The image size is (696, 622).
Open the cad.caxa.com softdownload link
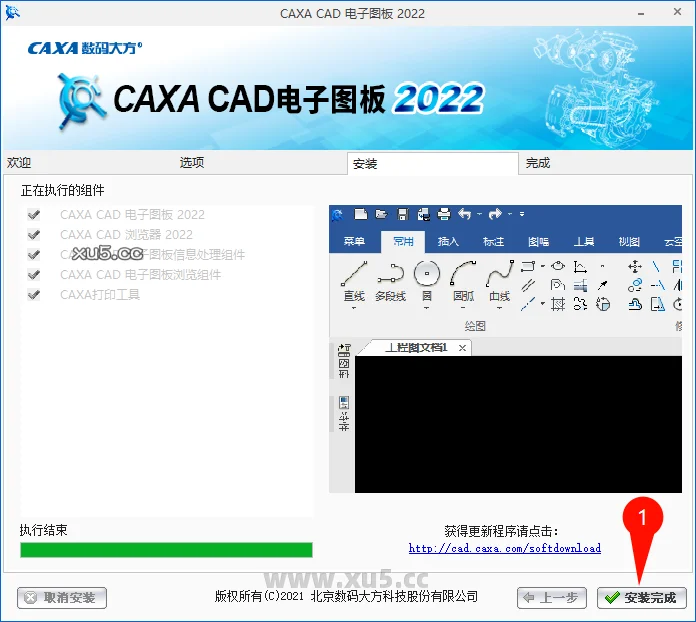click(505, 548)
